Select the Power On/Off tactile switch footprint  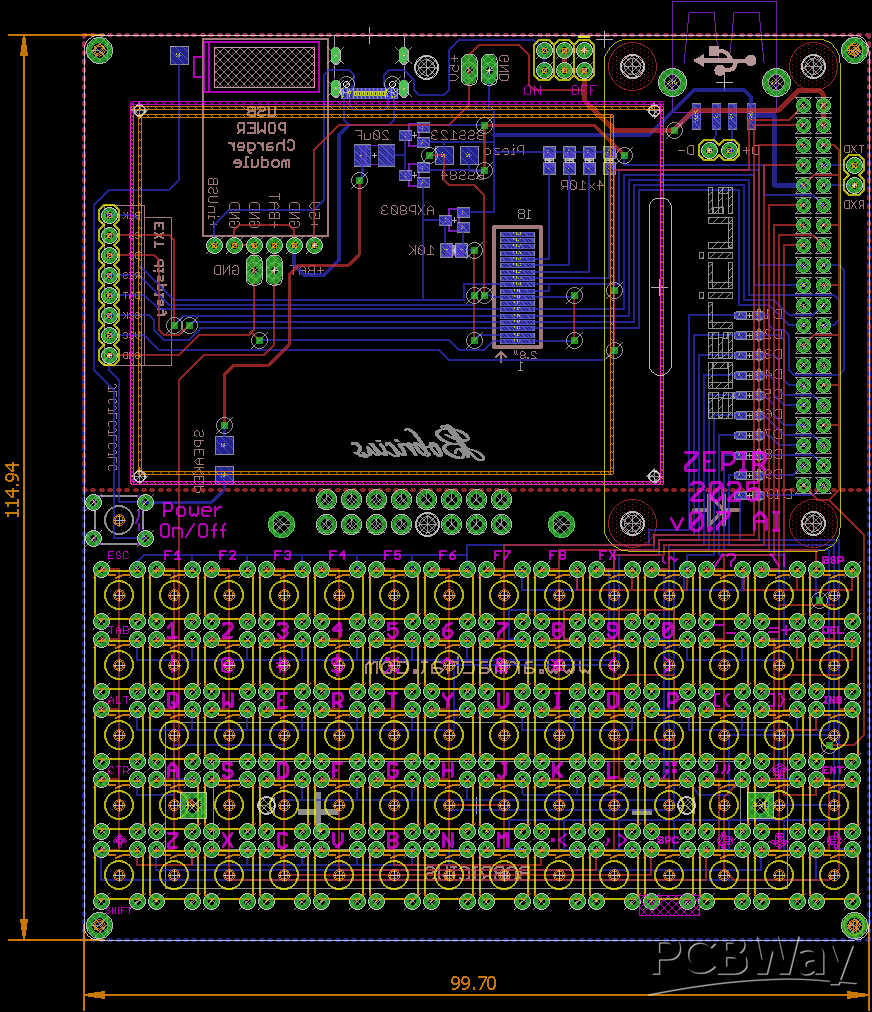click(120, 519)
